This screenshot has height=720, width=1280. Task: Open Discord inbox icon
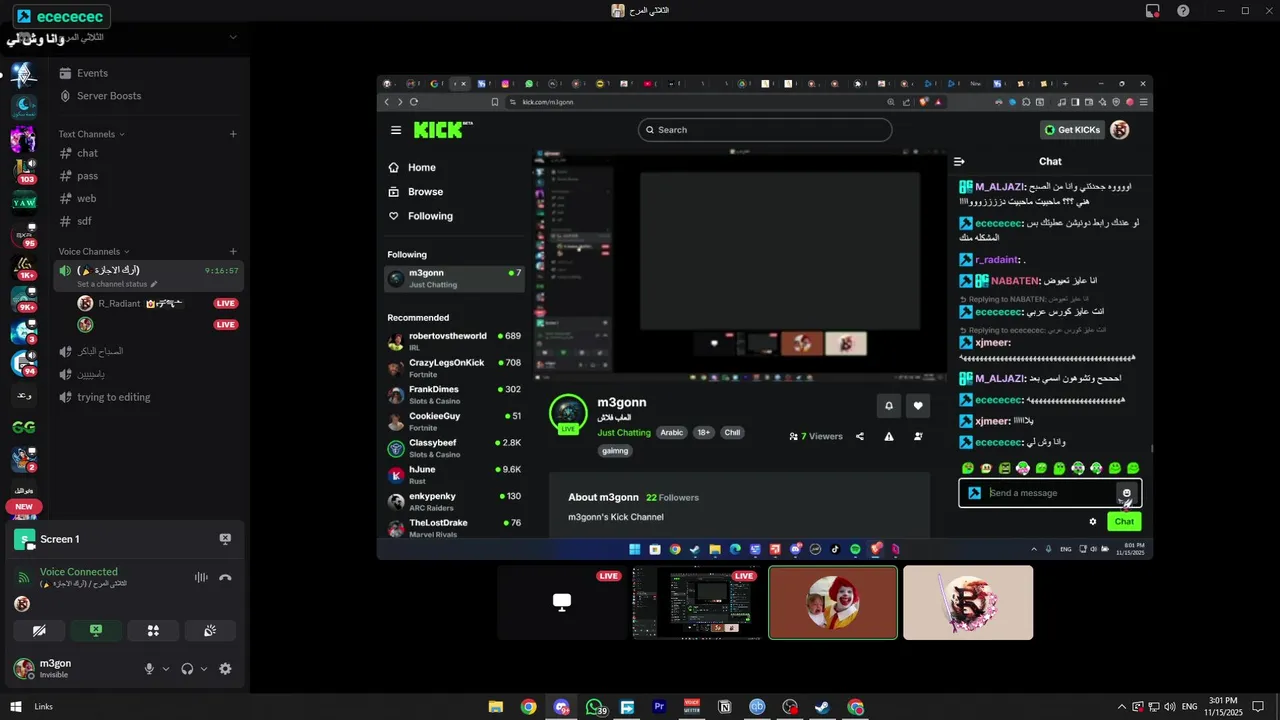click(1152, 11)
